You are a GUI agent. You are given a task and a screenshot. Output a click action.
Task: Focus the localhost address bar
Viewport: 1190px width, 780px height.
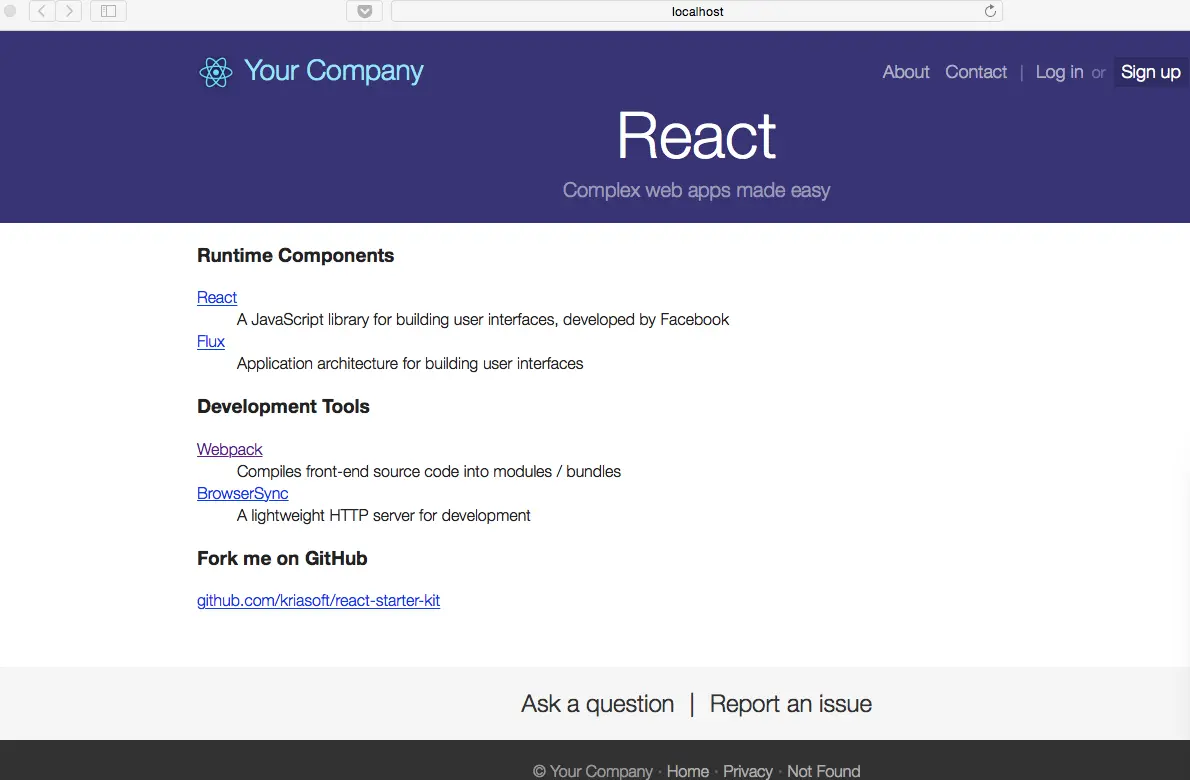(697, 11)
